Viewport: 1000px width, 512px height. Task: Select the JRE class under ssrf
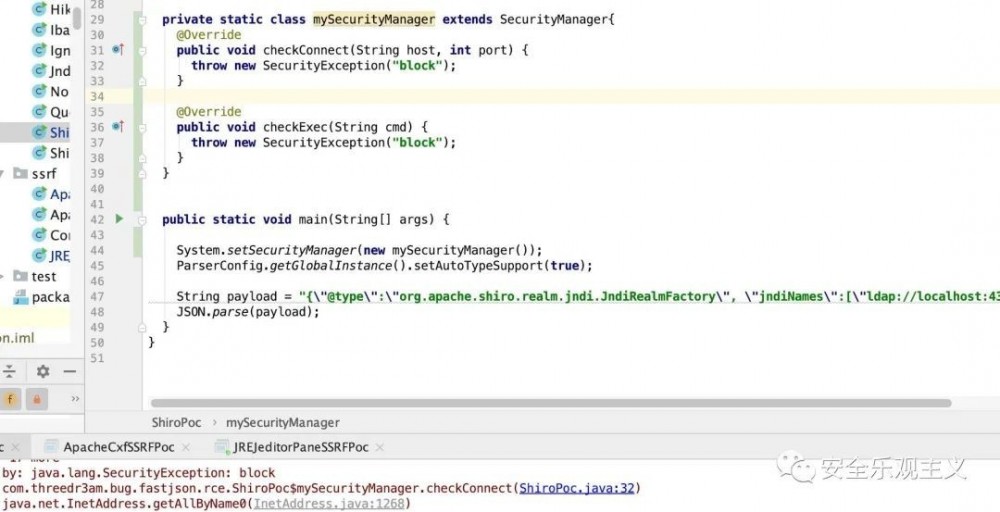click(51, 256)
